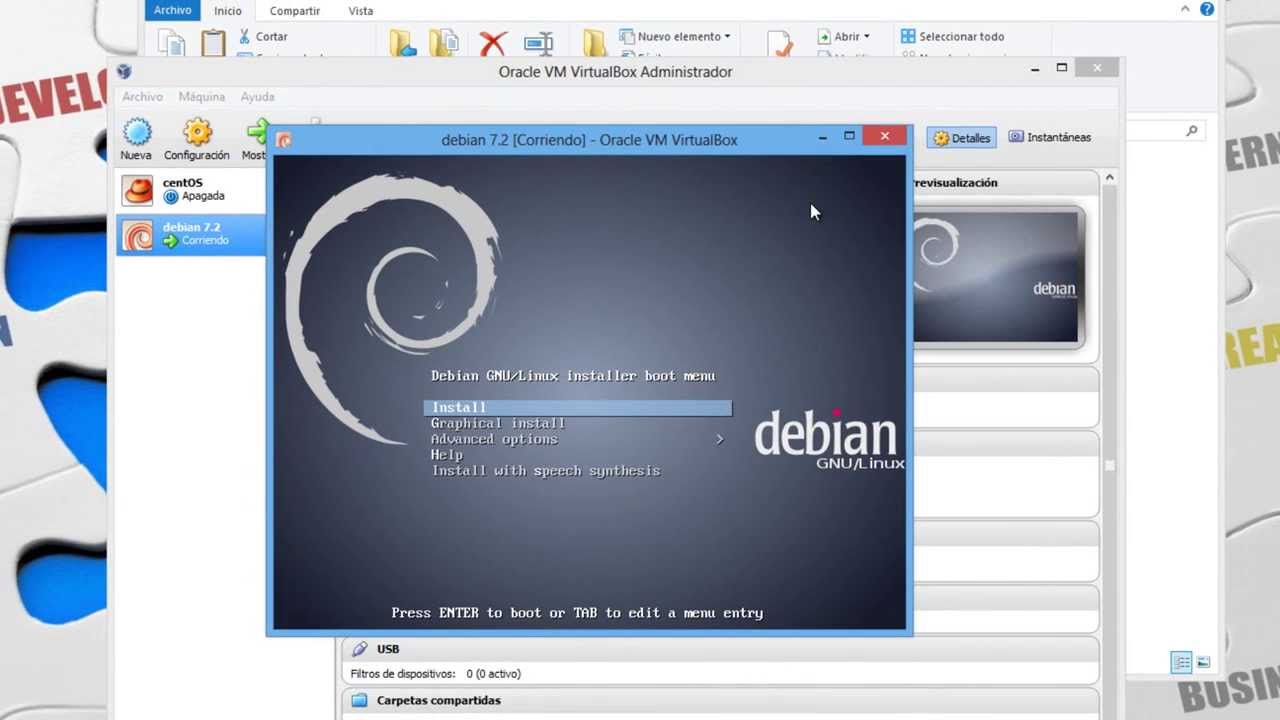Click the Paste clipboard icon in ribbon
The width and height of the screenshot is (1280, 720).
pos(213,43)
